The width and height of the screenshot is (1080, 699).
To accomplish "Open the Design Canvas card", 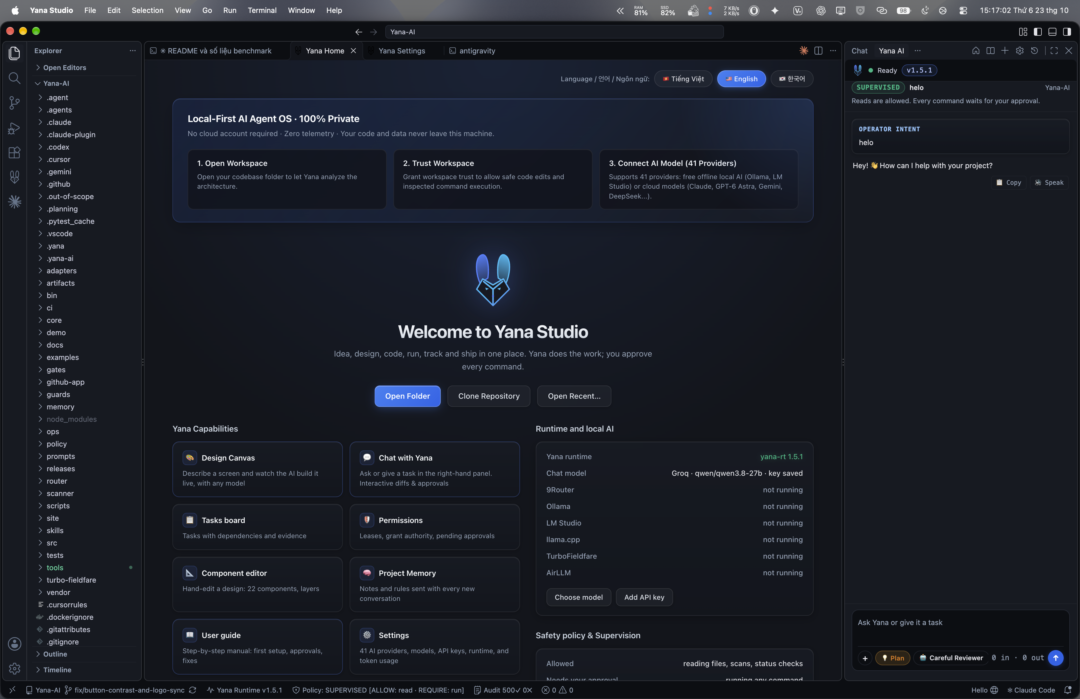I will pyautogui.click(x=257, y=469).
